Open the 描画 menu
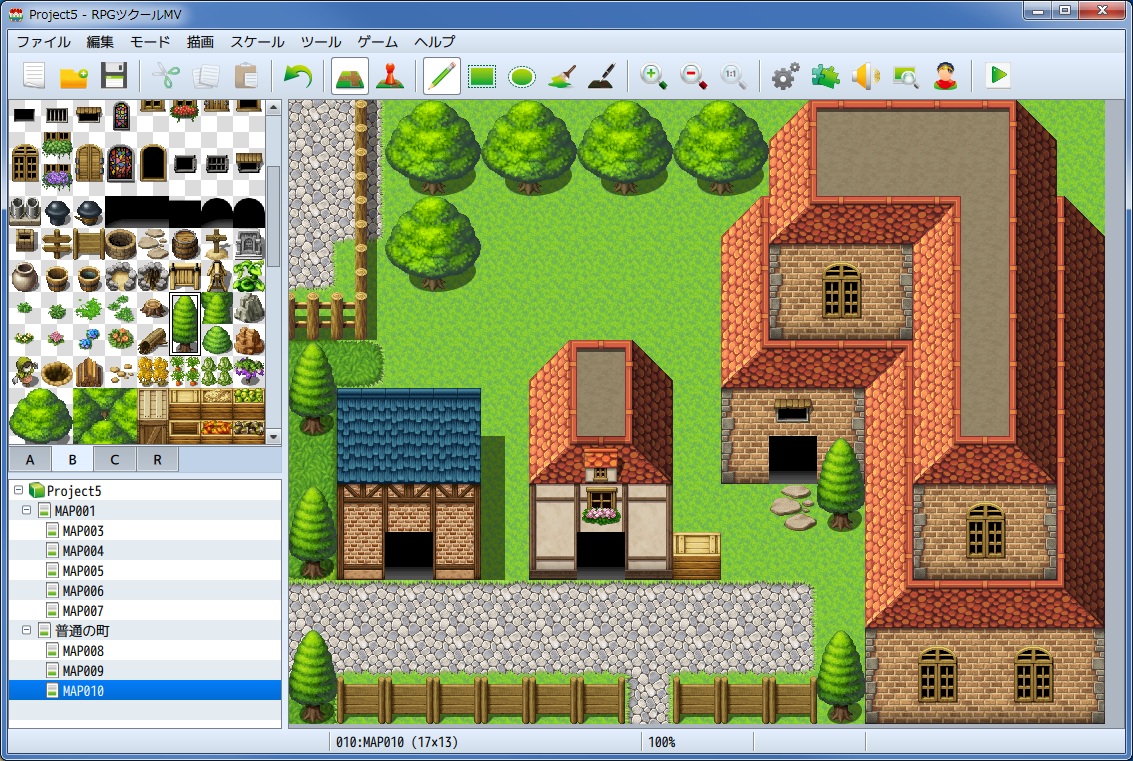The height and width of the screenshot is (761, 1133). [200, 42]
